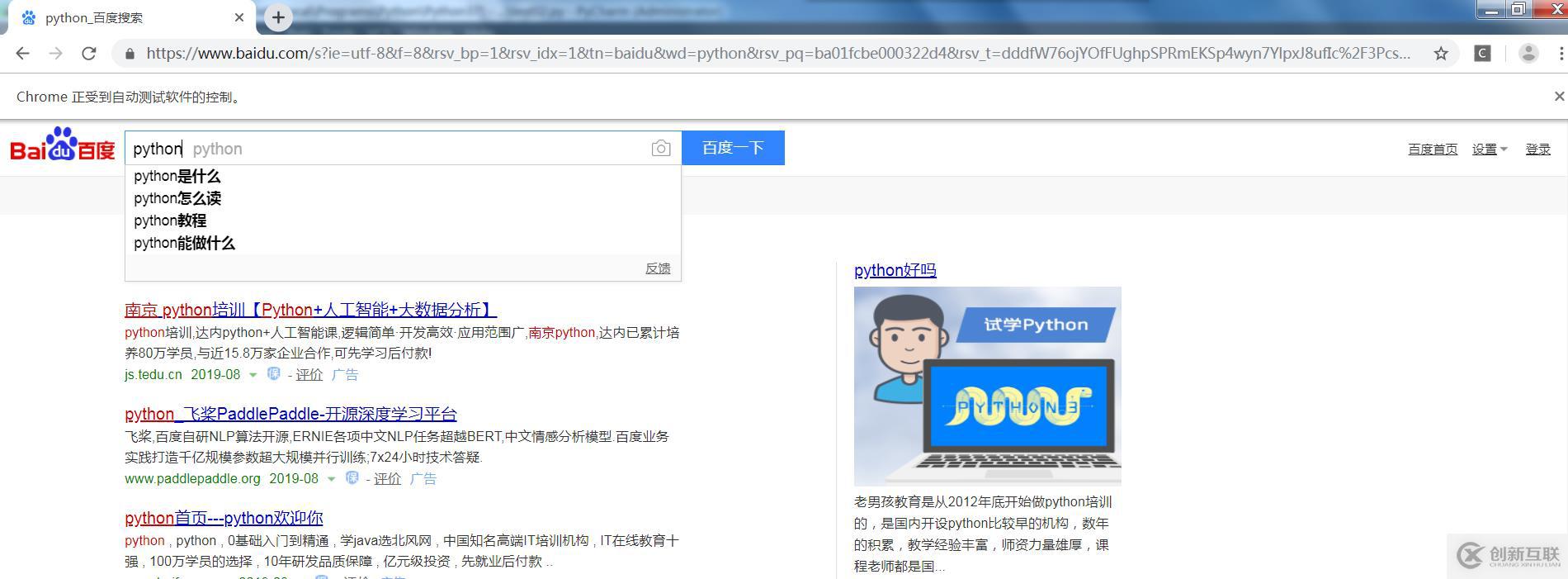Click js.tedu.cn green URL text
Image resolution: width=1568 pixels, height=579 pixels.
pyautogui.click(x=153, y=375)
